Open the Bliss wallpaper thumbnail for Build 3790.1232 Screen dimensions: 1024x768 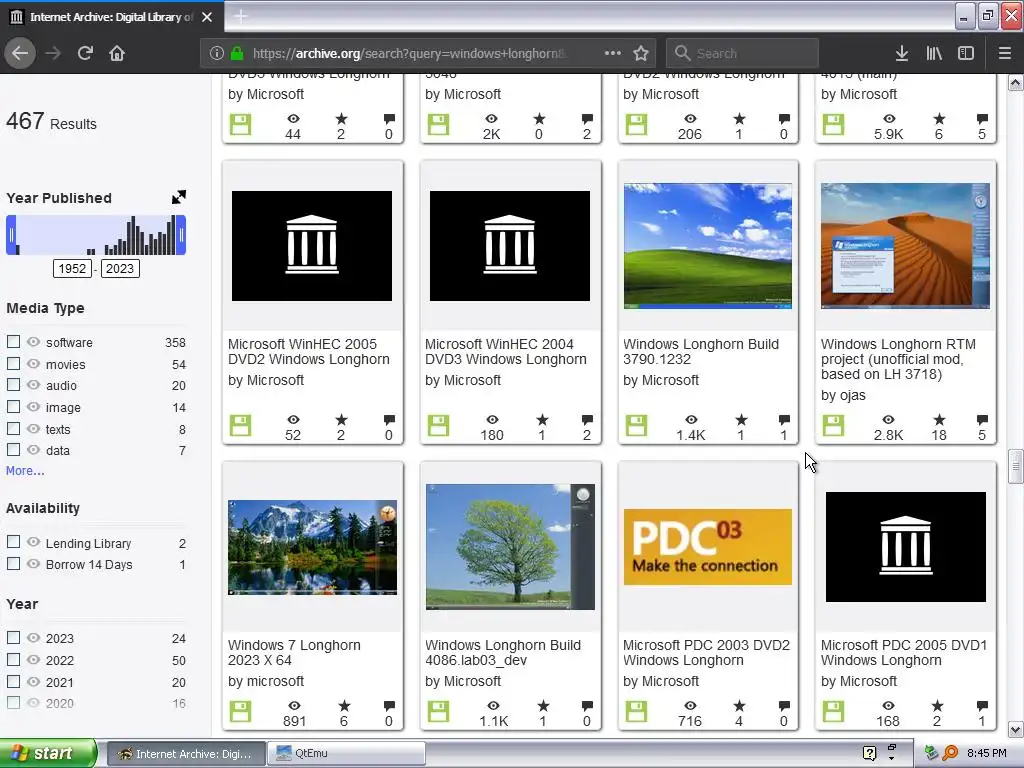pos(708,246)
